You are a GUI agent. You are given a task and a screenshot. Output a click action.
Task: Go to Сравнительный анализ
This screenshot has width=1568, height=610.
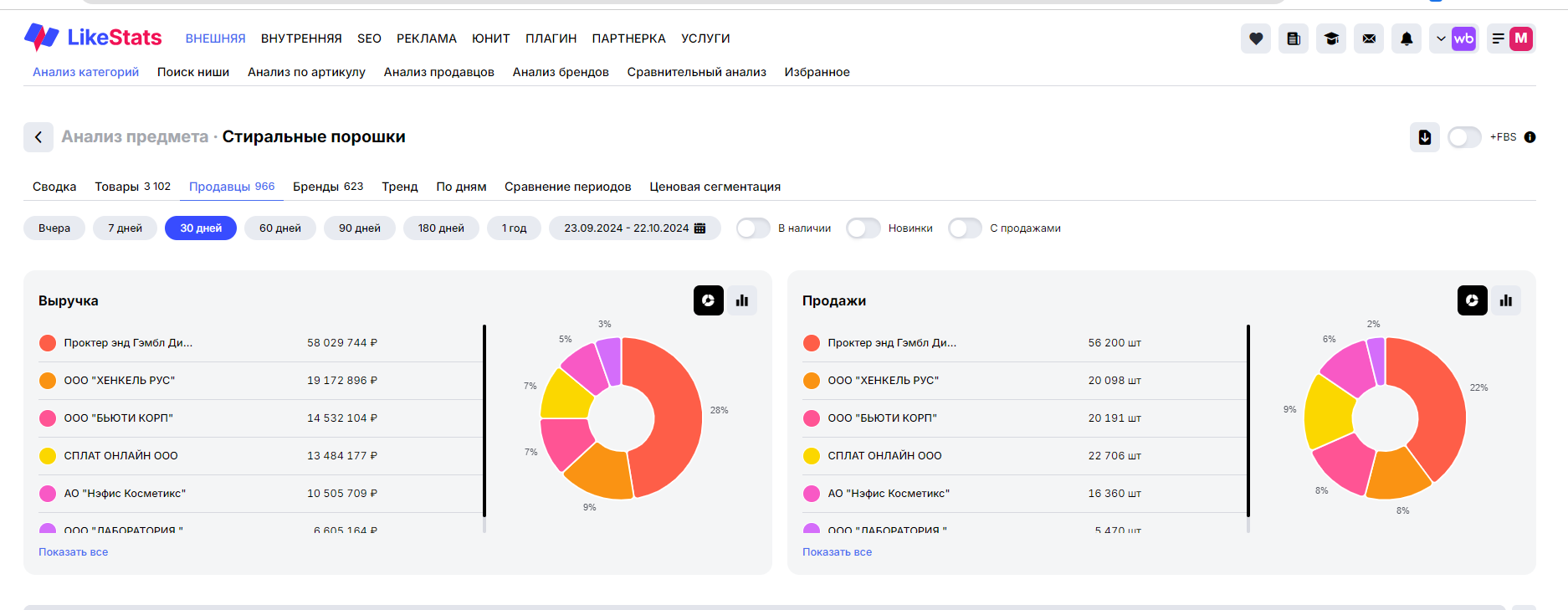[697, 72]
